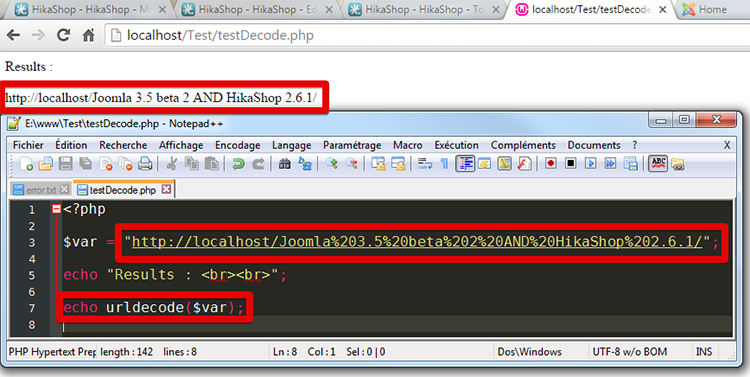Viewport: 750px width, 377px height.
Task: Open the Affichage menu
Action: pos(181,145)
